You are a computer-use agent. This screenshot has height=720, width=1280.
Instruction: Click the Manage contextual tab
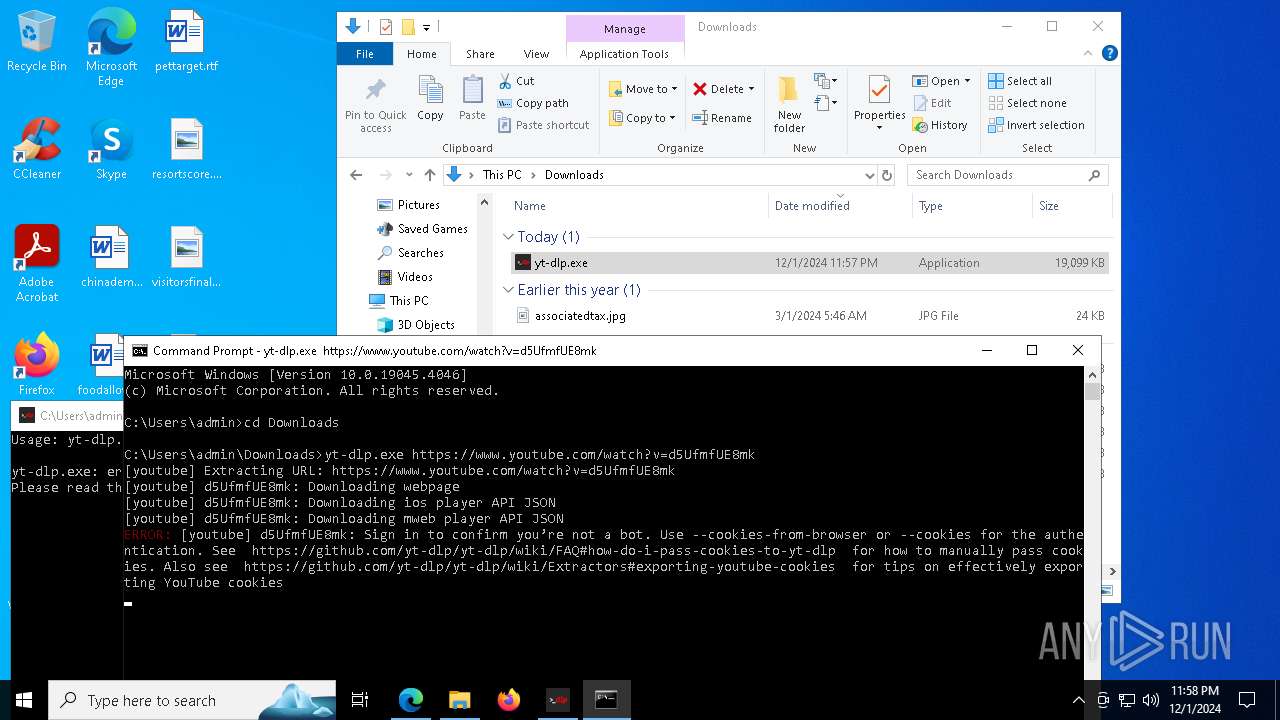625,29
